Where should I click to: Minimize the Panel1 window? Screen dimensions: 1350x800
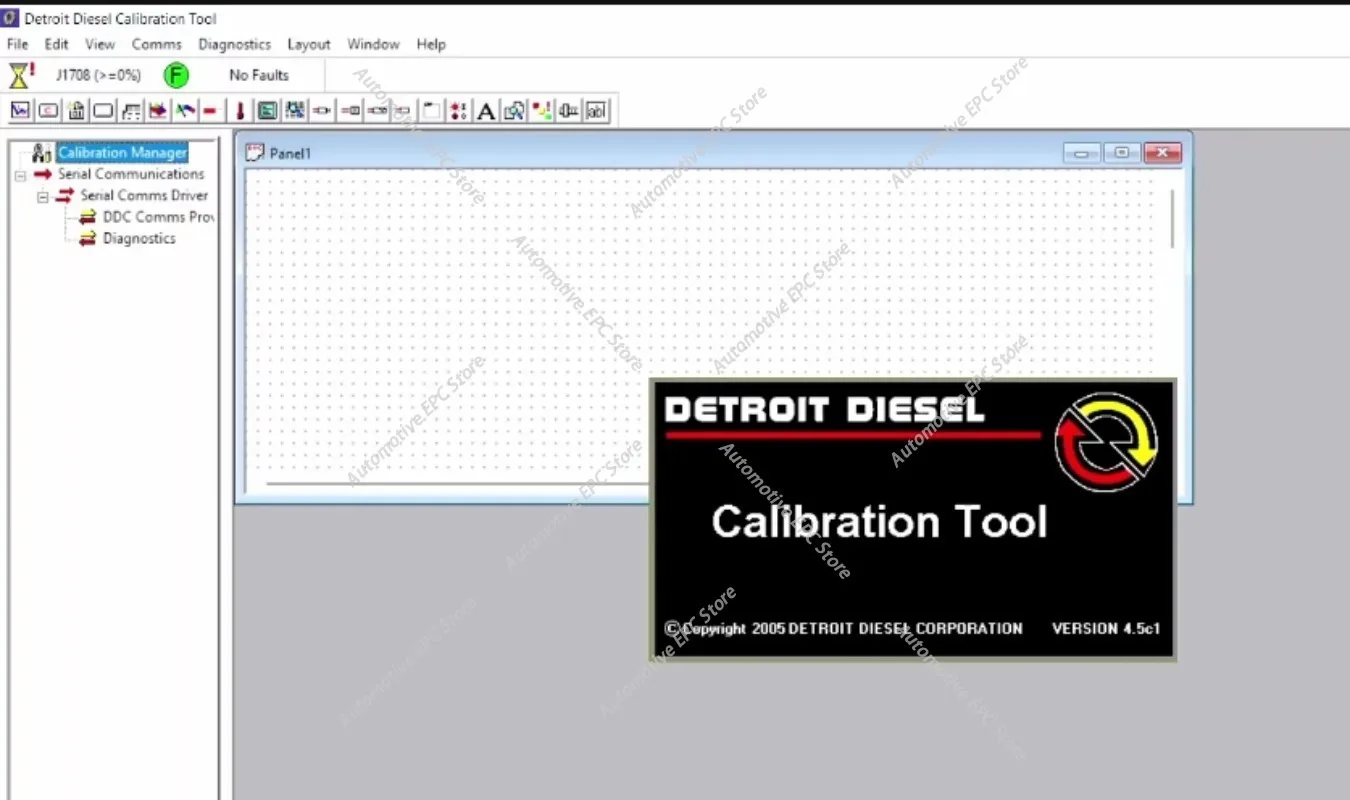click(x=1082, y=153)
